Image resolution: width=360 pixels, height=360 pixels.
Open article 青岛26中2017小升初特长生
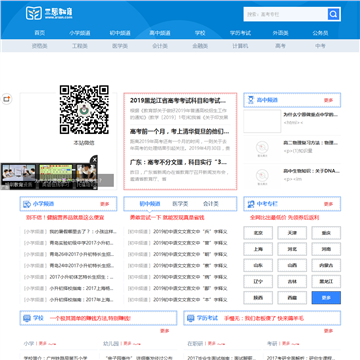(x=82, y=254)
